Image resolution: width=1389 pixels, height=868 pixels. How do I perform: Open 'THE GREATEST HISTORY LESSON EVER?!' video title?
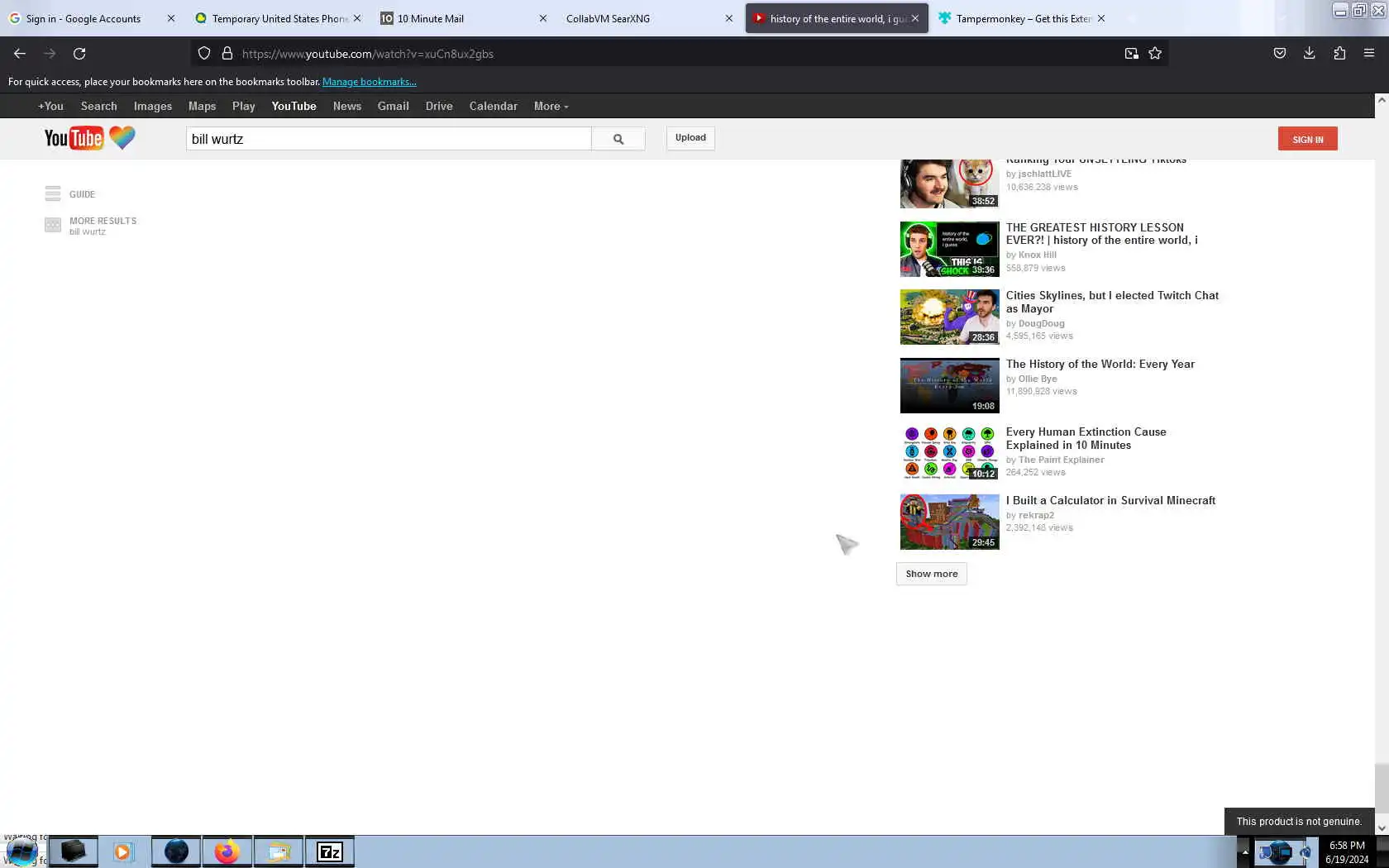(1102, 234)
